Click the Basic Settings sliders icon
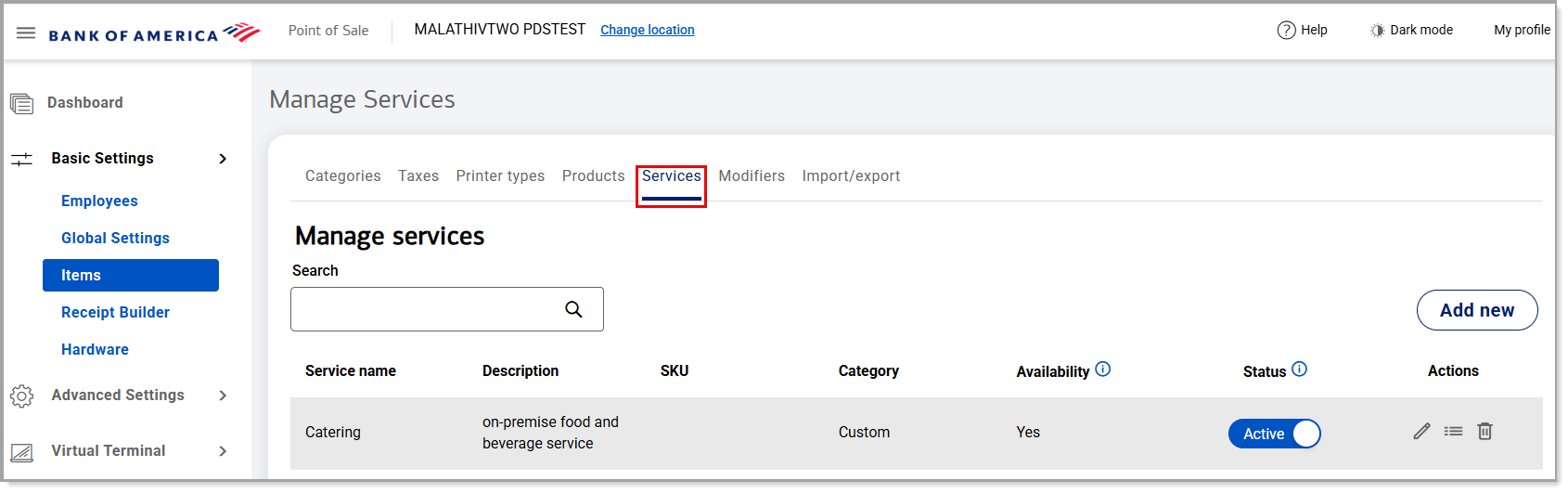Image resolution: width=1568 pixels, height=493 pixels. click(21, 159)
